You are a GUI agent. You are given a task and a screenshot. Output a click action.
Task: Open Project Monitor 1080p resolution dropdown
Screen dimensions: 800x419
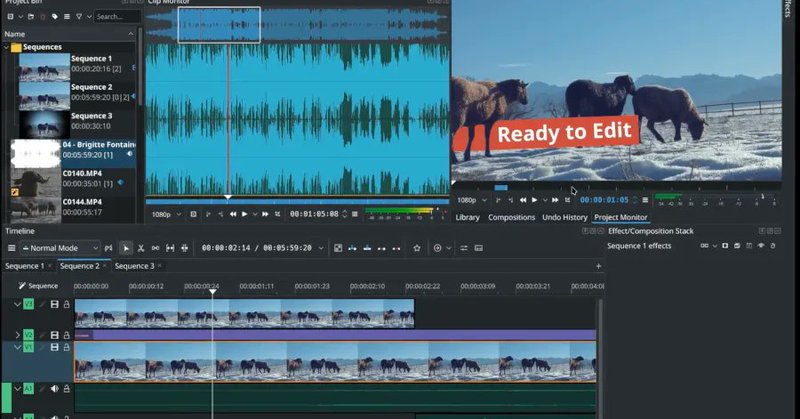pyautogui.click(x=471, y=200)
